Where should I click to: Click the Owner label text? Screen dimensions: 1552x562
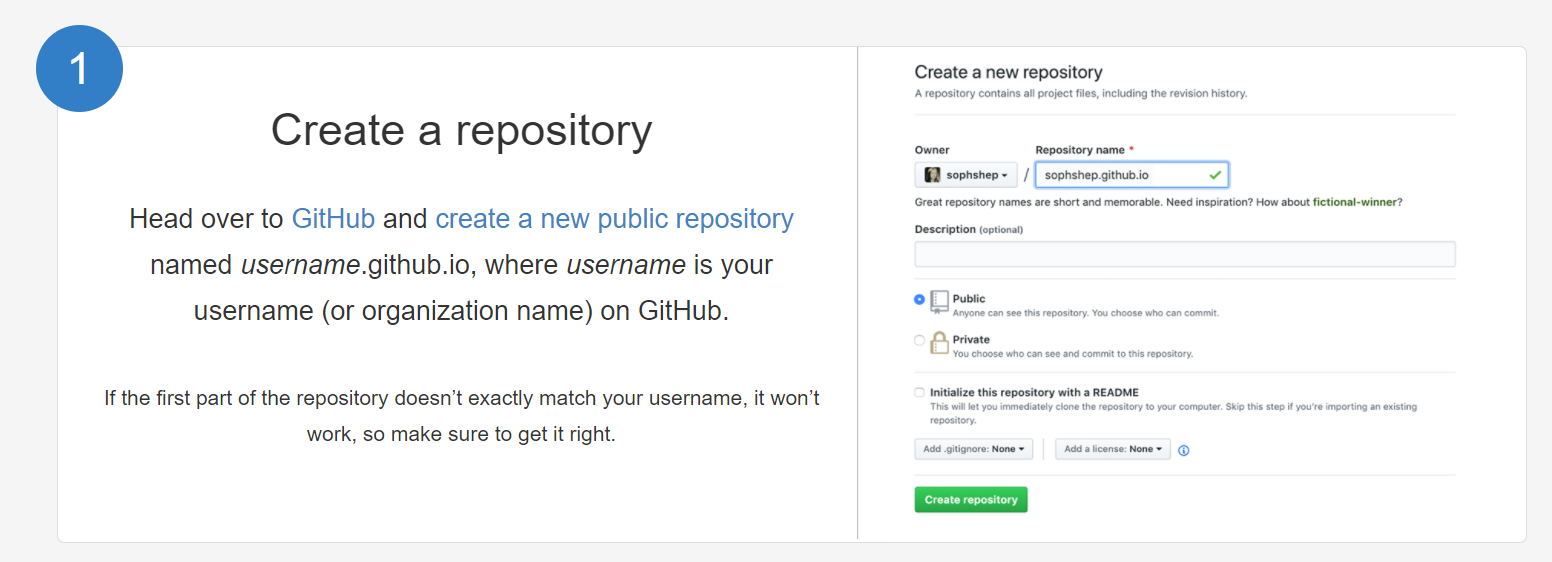[932, 150]
